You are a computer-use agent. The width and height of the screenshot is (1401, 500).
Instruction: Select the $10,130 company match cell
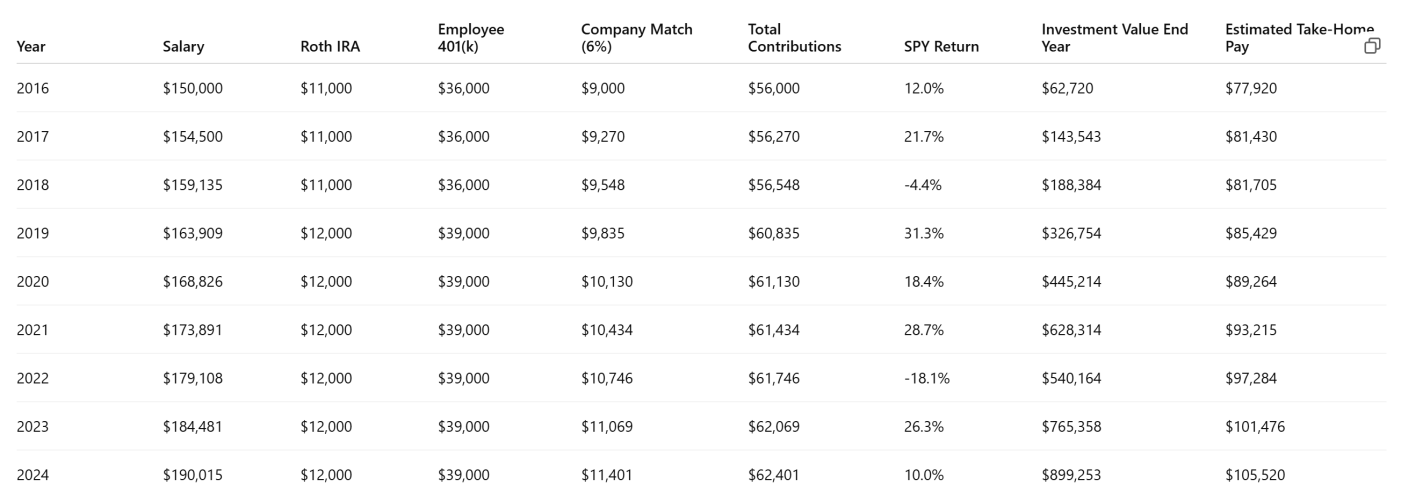(607, 281)
